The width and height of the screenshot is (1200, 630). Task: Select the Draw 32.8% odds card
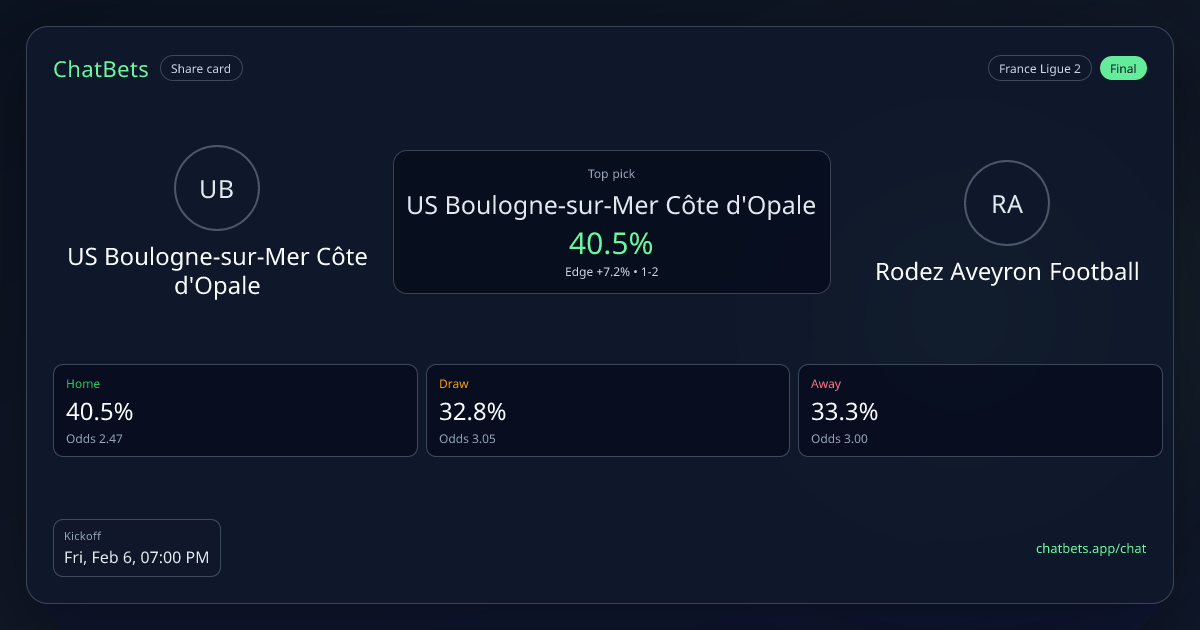[x=608, y=410]
